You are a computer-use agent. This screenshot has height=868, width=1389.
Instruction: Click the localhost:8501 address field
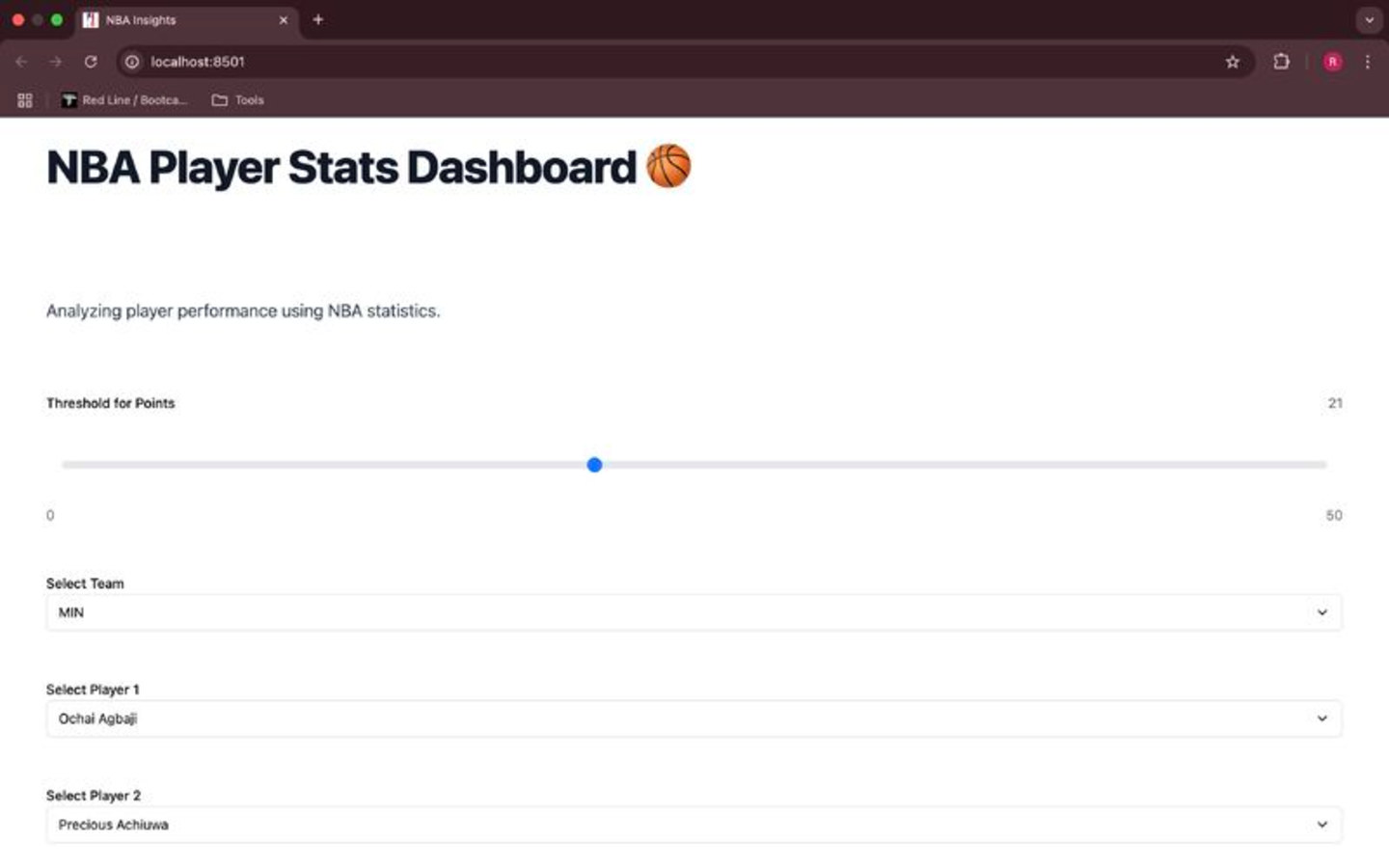pos(675,62)
